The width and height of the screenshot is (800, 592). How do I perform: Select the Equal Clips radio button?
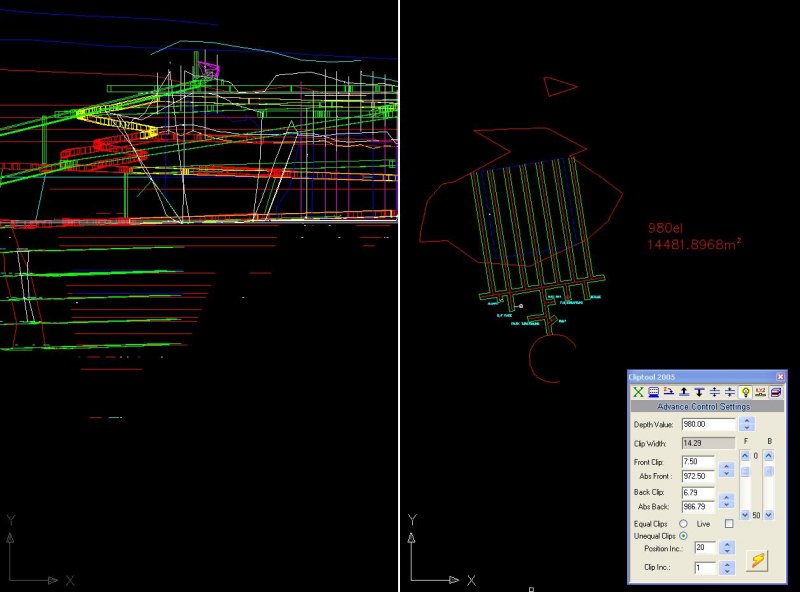[683, 524]
